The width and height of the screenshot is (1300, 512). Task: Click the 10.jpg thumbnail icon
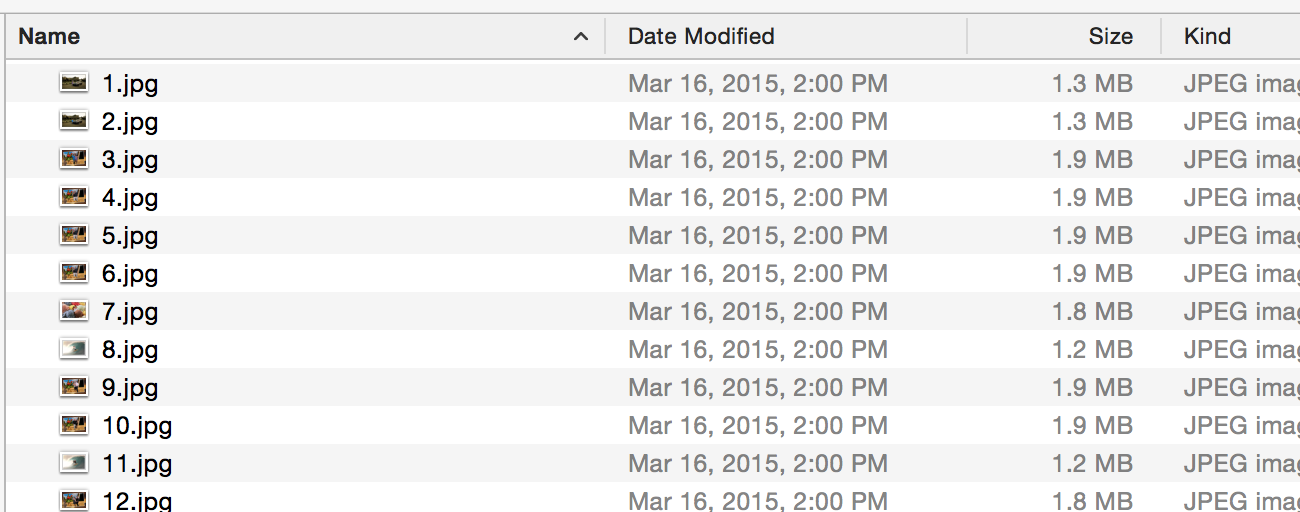click(73, 425)
